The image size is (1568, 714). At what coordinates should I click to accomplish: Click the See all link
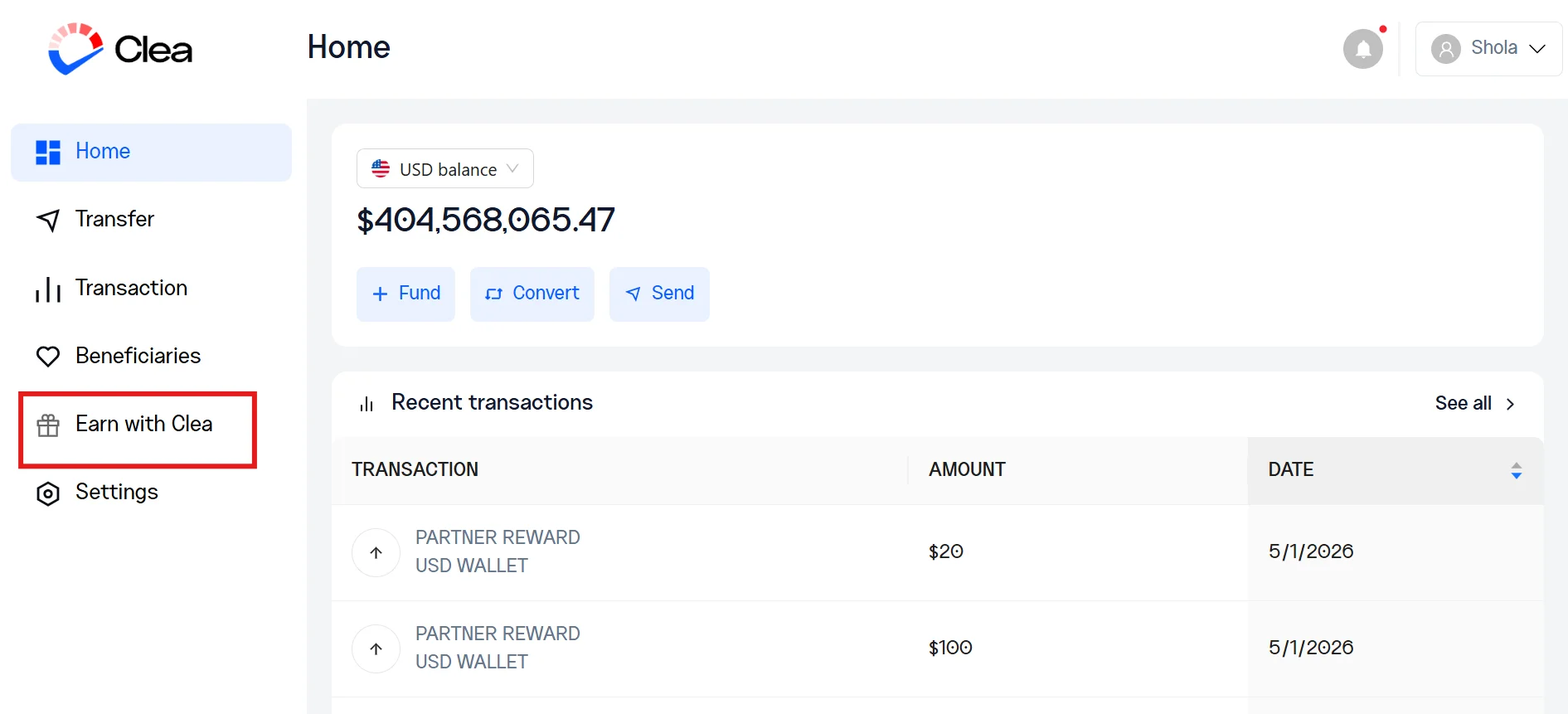click(x=1463, y=403)
